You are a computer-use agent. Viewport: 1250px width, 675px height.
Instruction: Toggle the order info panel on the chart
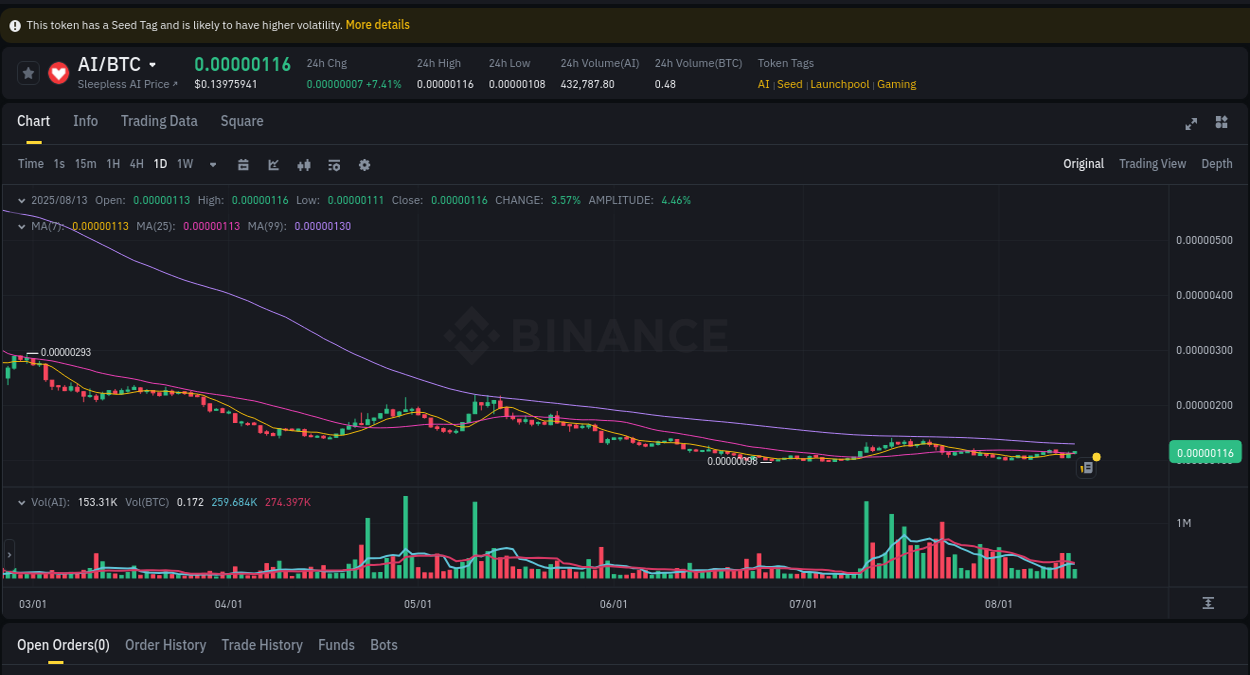click(x=1086, y=467)
